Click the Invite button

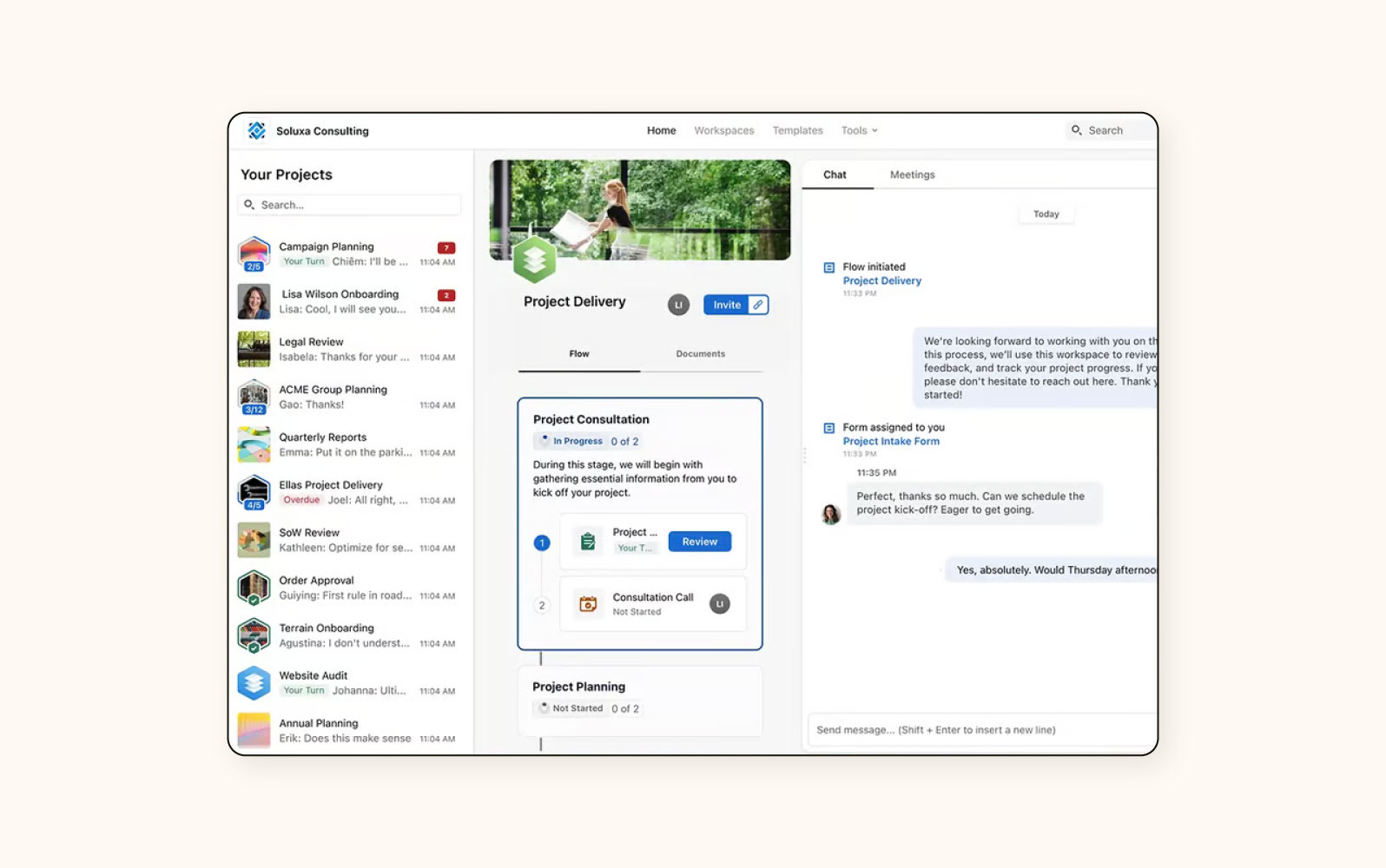727,305
